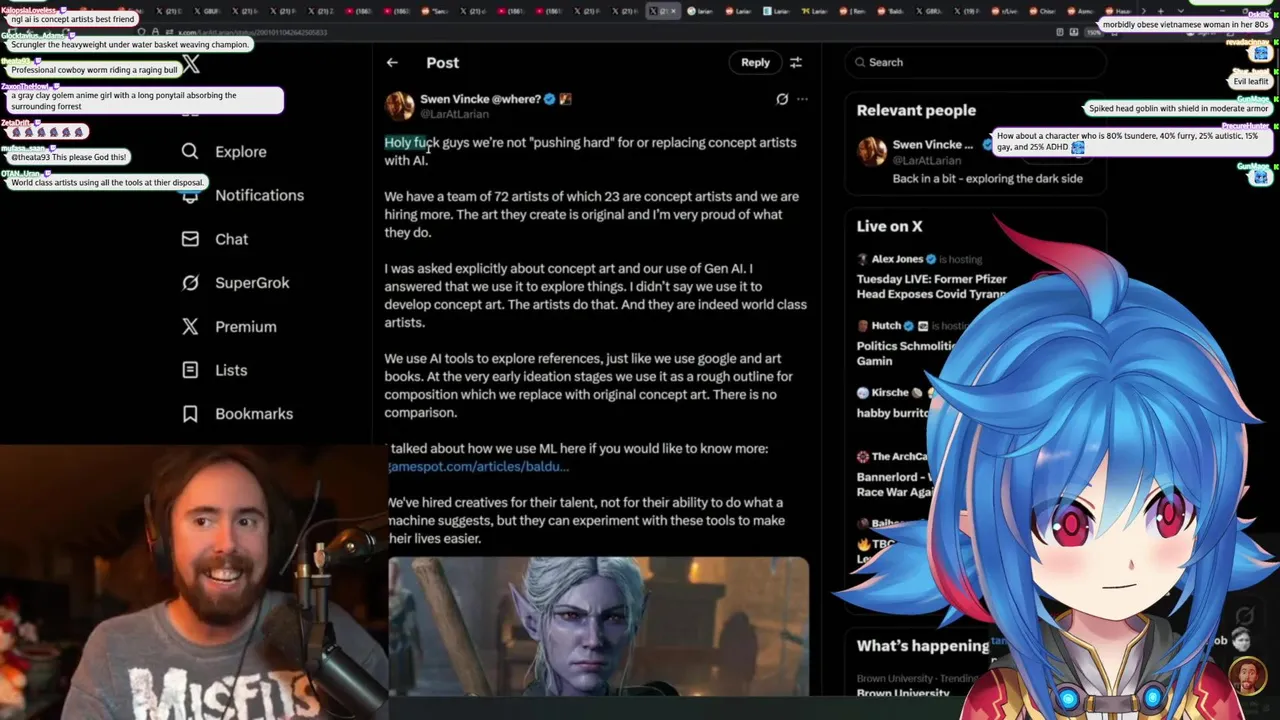
Task: Open the post's three-dot More menu
Action: click(802, 99)
